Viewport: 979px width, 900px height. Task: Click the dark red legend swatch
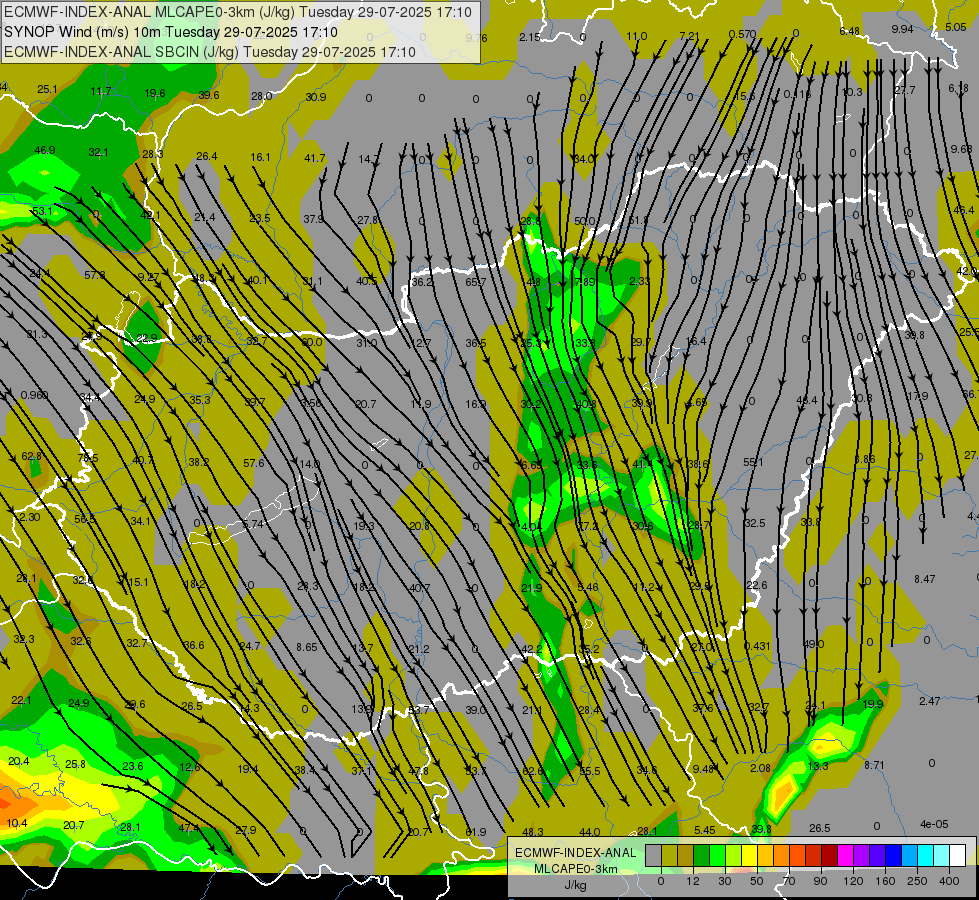[829, 855]
